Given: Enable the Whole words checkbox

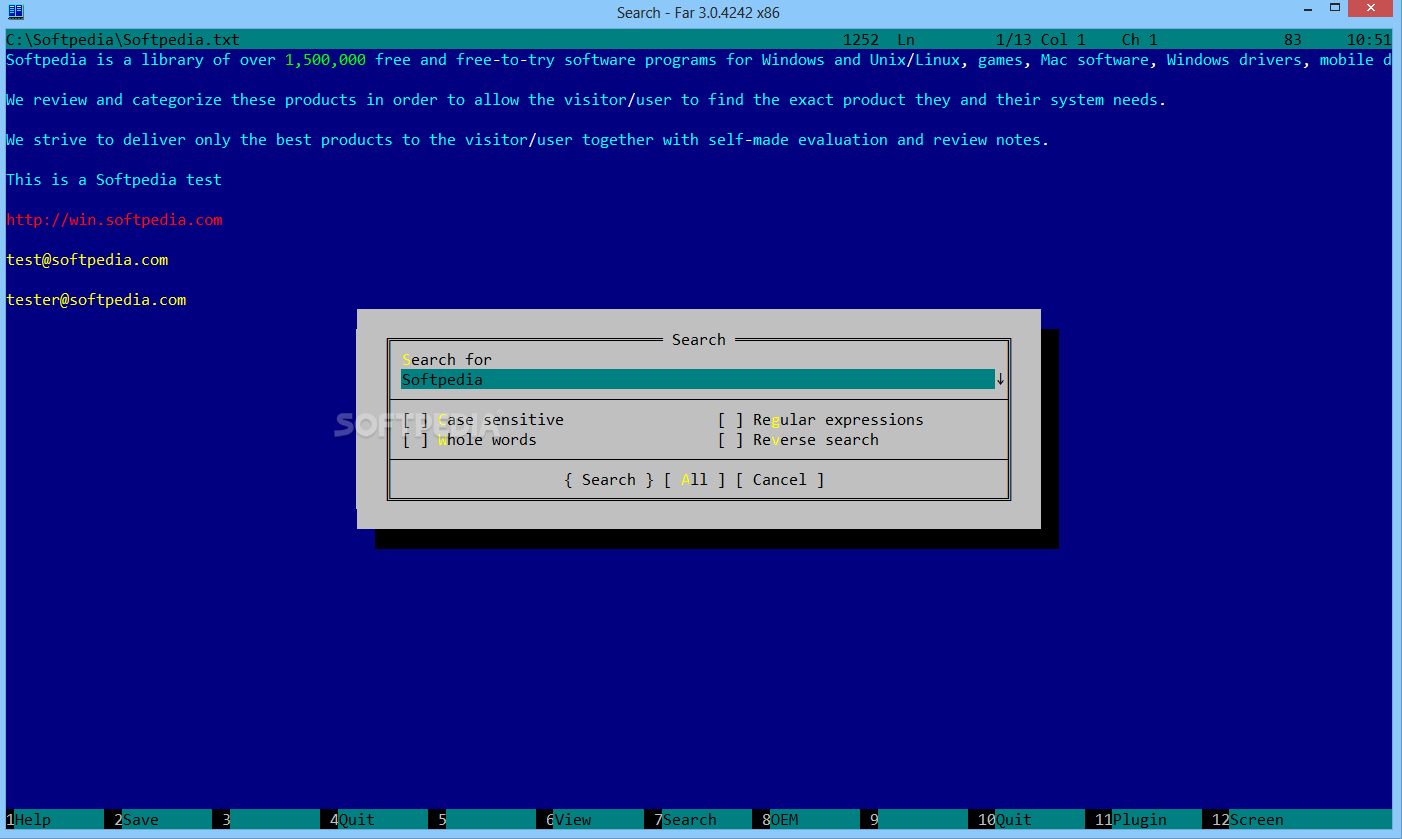Looking at the screenshot, I should pyautogui.click(x=470, y=440).
